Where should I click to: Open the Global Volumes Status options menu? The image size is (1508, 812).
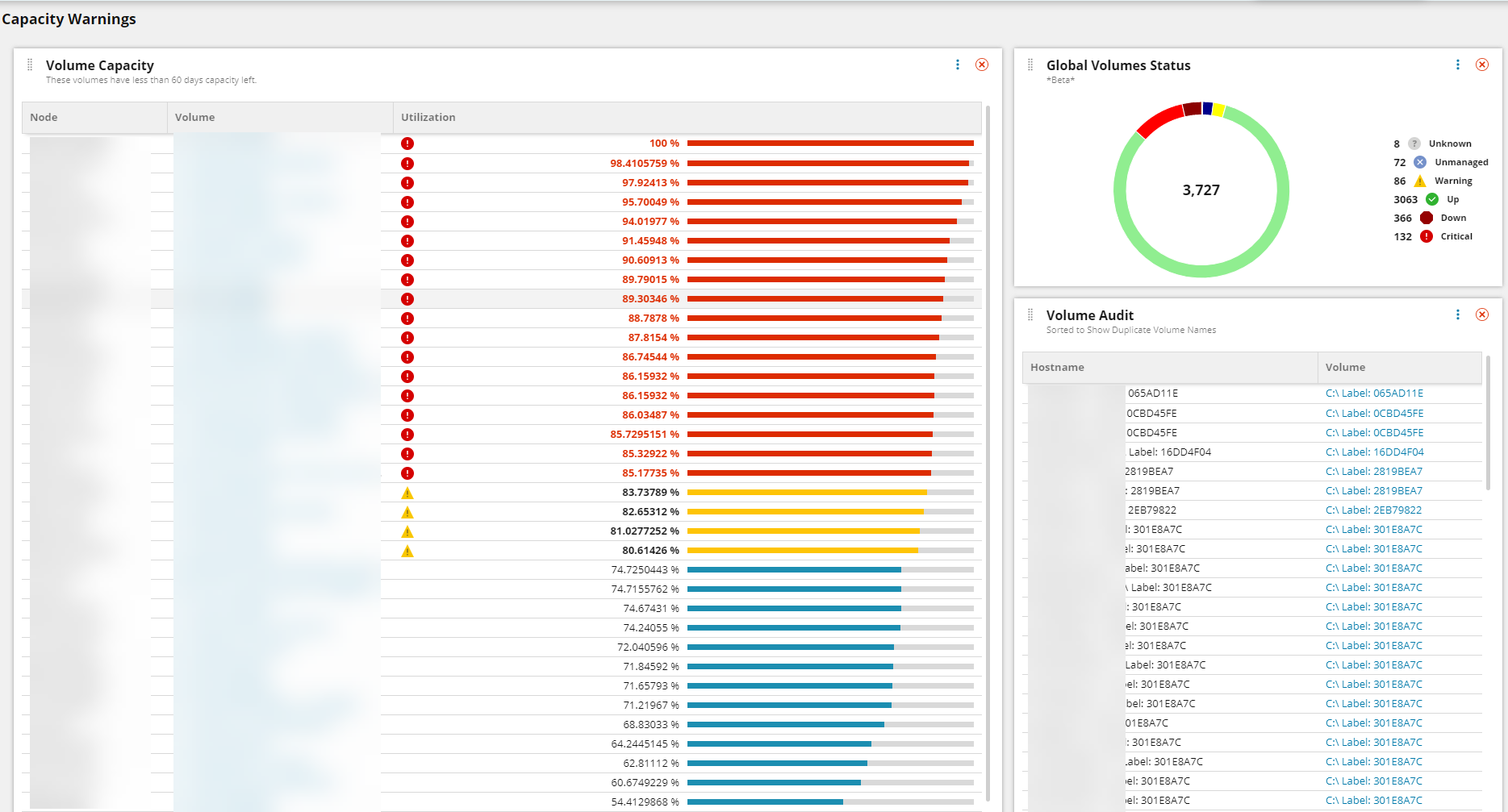1458,65
